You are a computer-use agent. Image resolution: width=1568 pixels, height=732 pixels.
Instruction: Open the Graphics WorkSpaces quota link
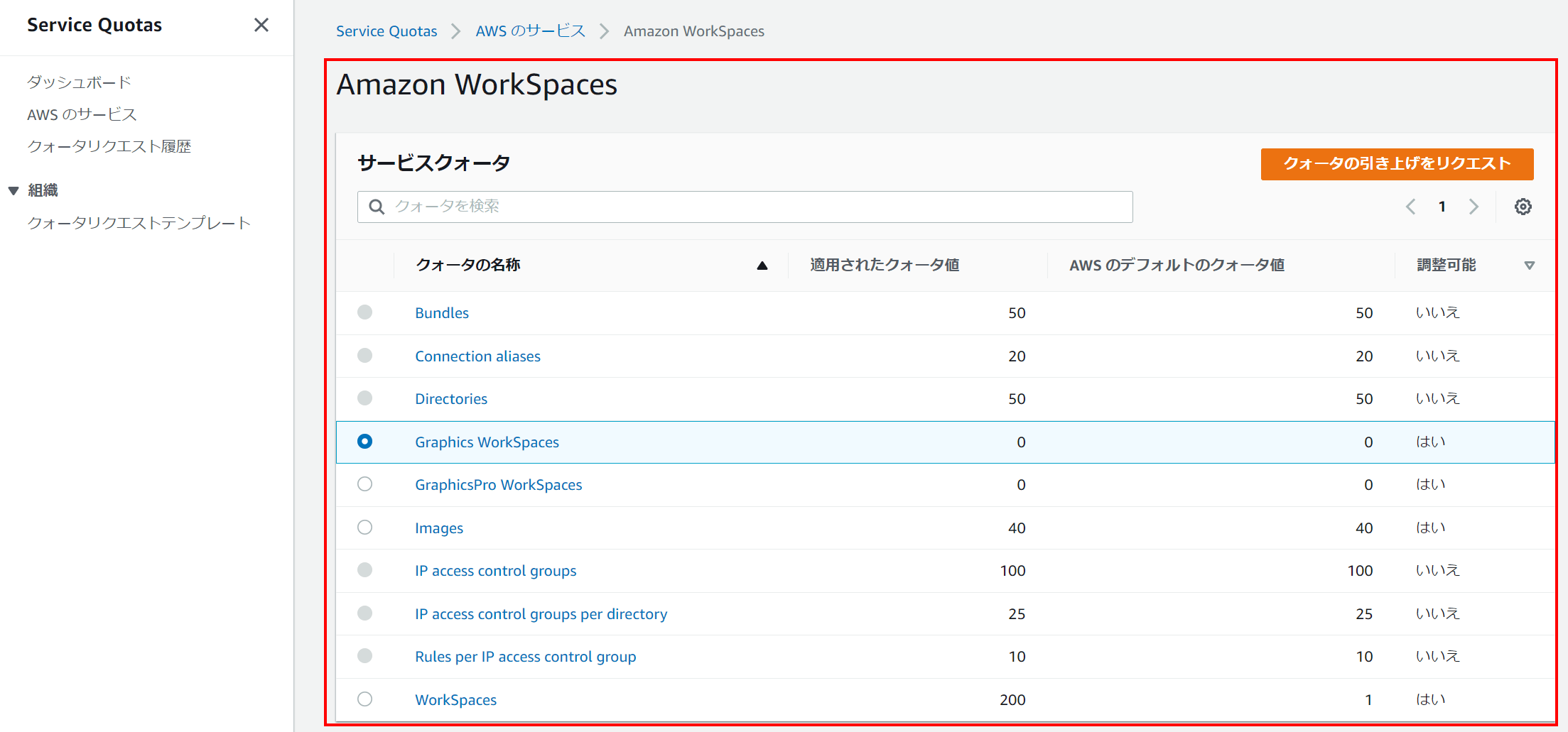(x=487, y=442)
